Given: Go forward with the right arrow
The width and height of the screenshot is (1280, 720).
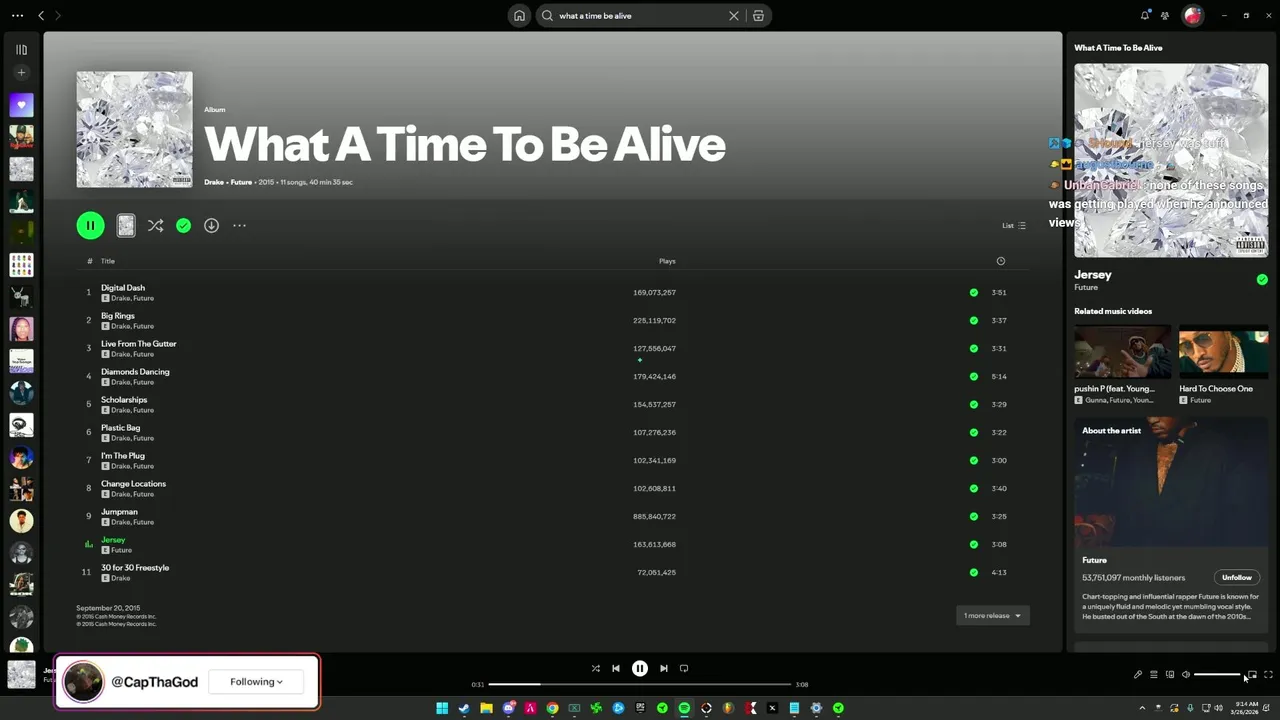Looking at the screenshot, I should 57,16.
